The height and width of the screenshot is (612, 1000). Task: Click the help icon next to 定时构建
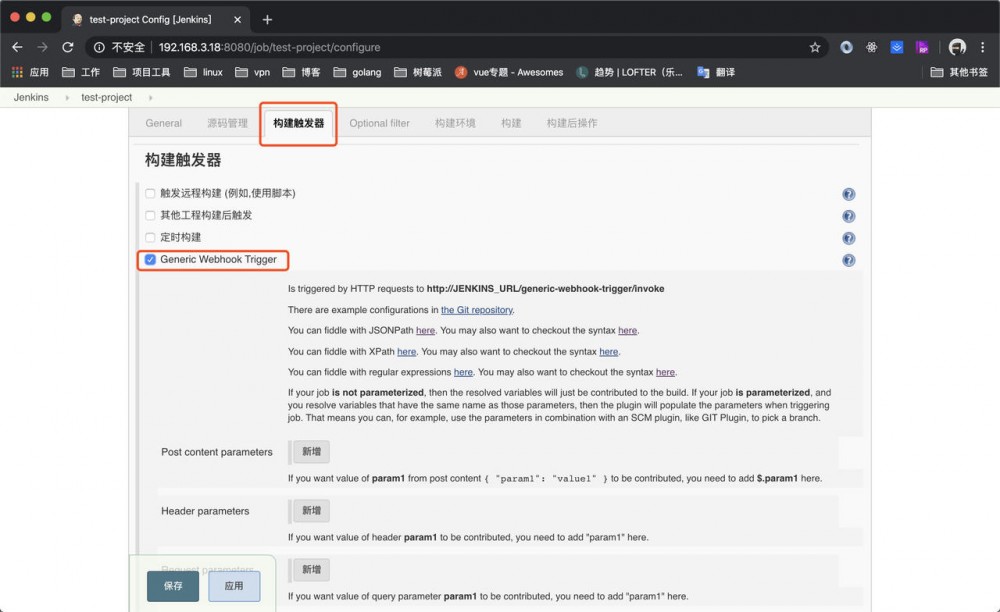[x=848, y=238]
